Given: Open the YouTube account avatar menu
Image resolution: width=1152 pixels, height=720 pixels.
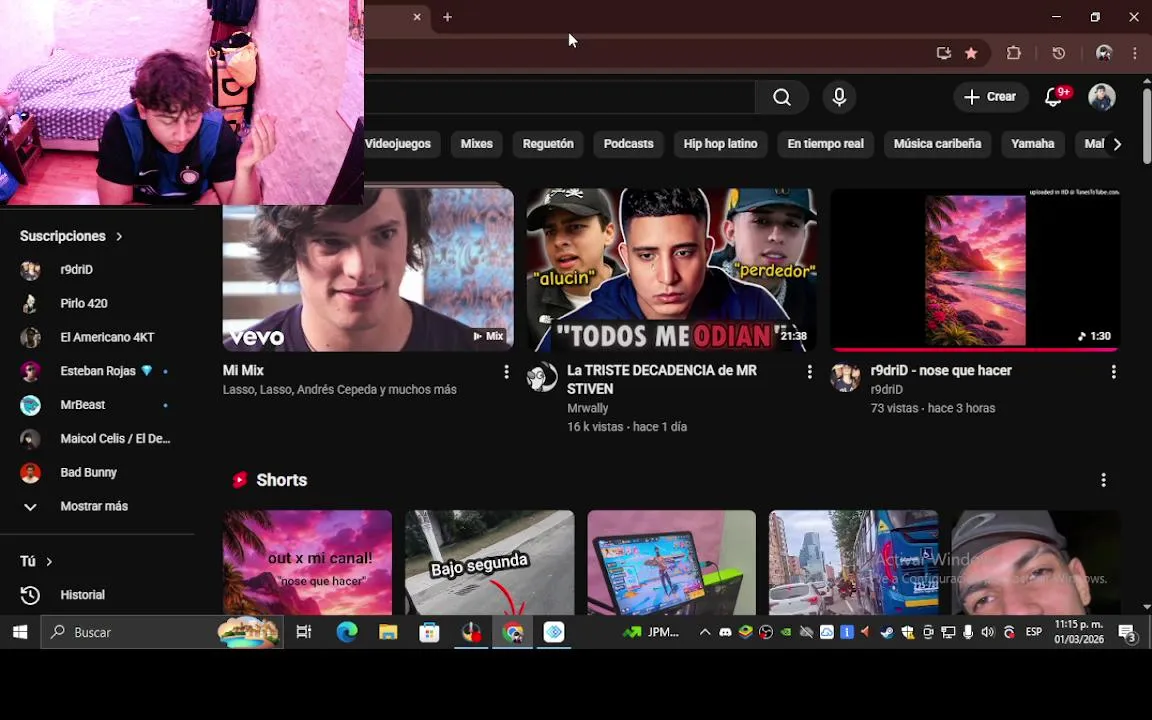Looking at the screenshot, I should coord(1101,97).
